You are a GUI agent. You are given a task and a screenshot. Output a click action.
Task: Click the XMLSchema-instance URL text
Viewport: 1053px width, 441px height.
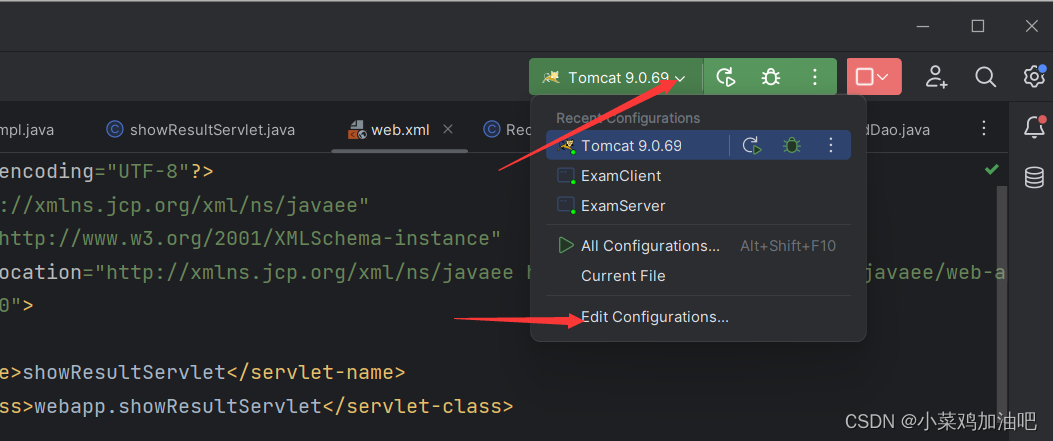pos(248,238)
